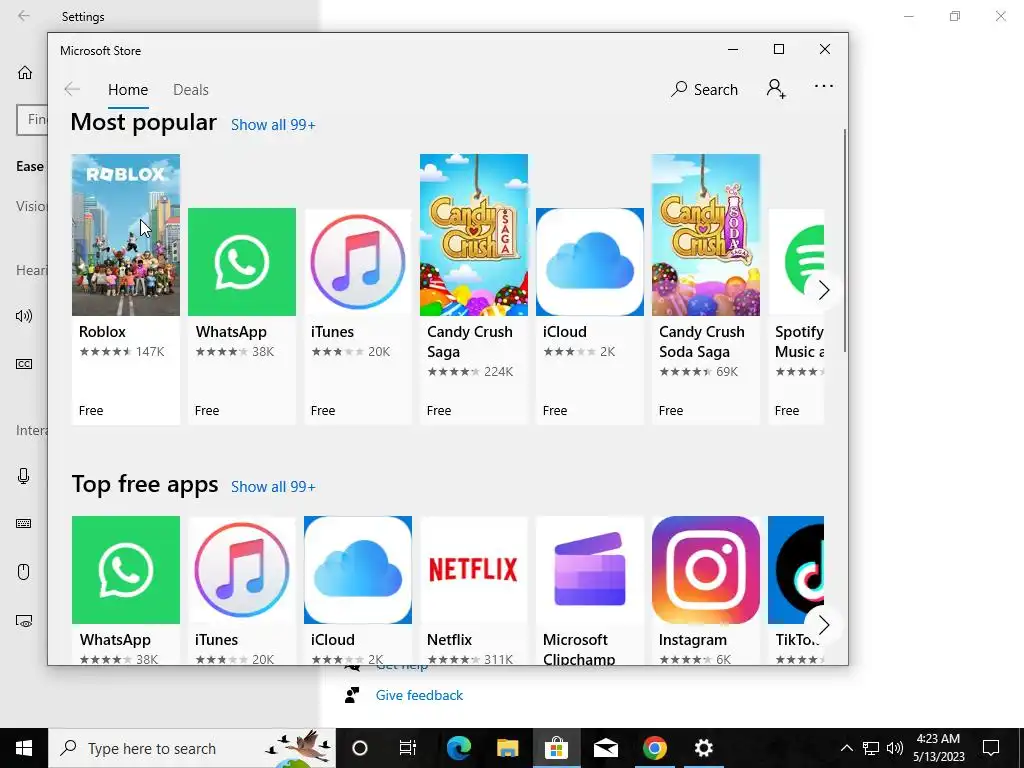Open iTunes icon in Most popular
The height and width of the screenshot is (768, 1024).
coord(358,262)
